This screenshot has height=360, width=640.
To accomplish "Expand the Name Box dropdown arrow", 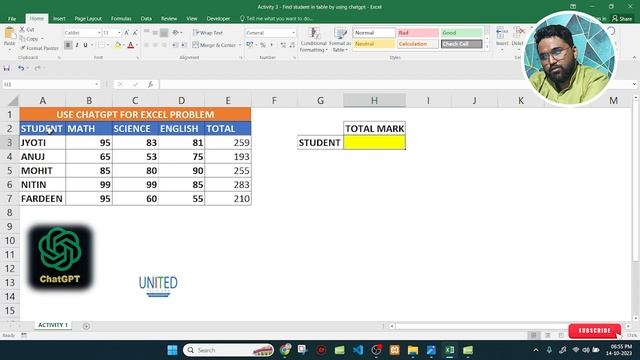I will (x=96, y=84).
